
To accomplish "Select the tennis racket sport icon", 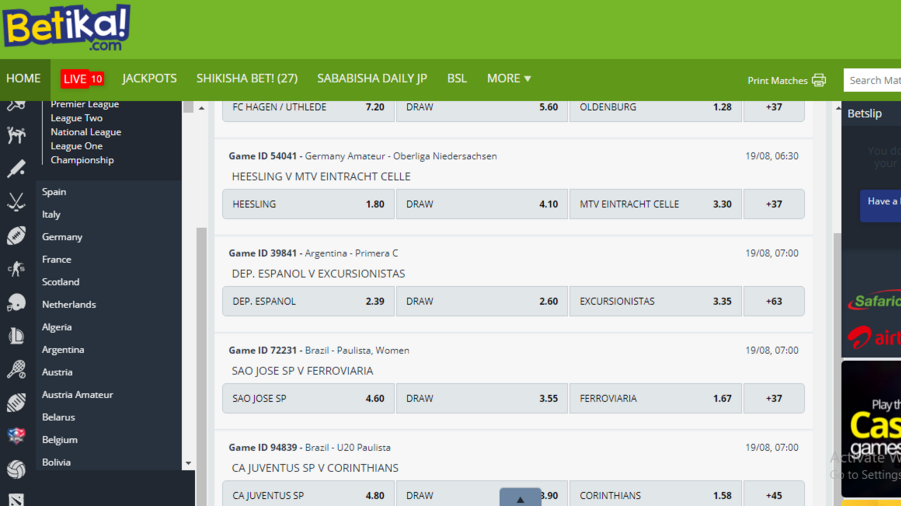I will tap(16, 370).
